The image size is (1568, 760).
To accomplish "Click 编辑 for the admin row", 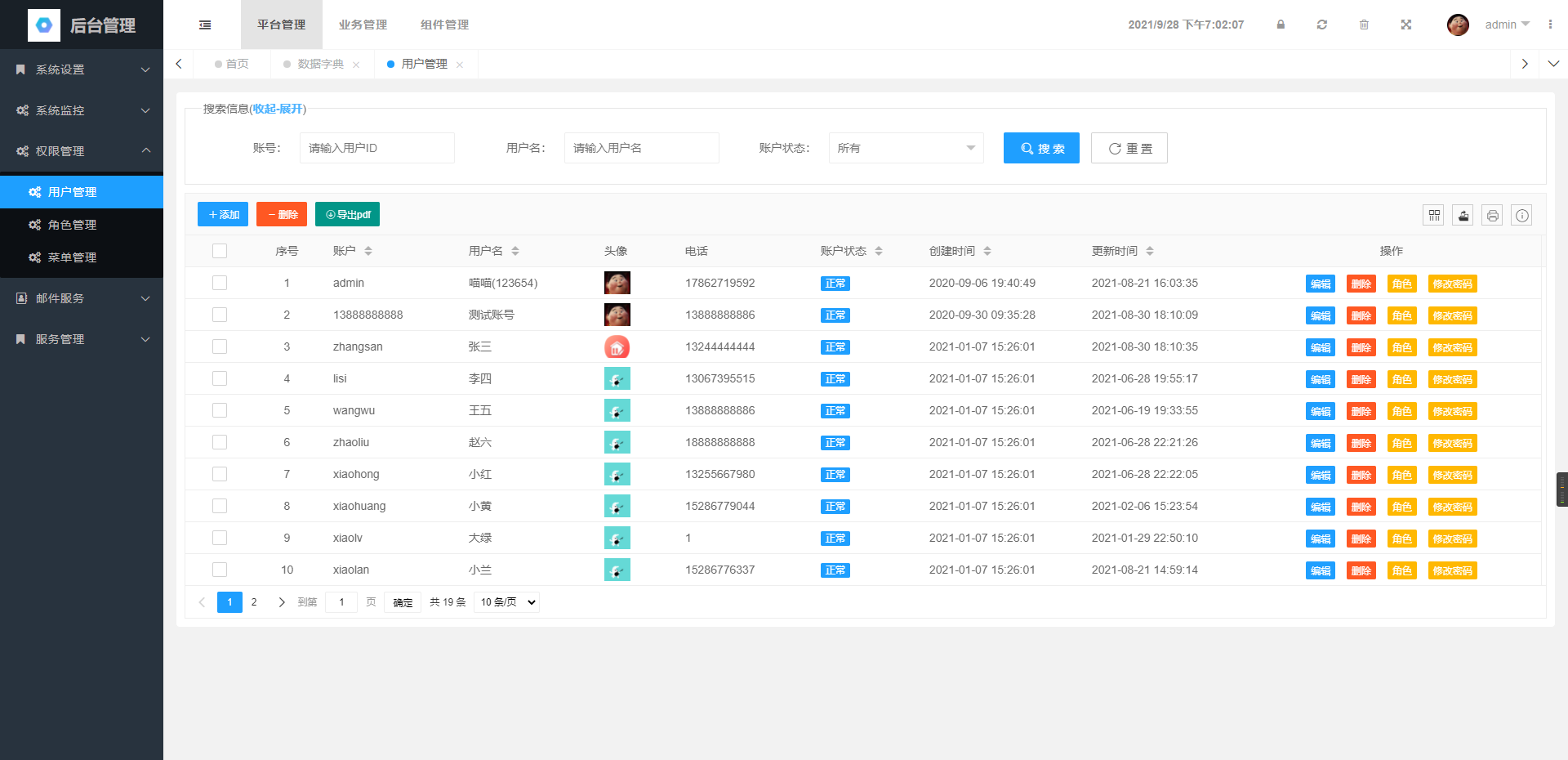I will pos(1321,284).
